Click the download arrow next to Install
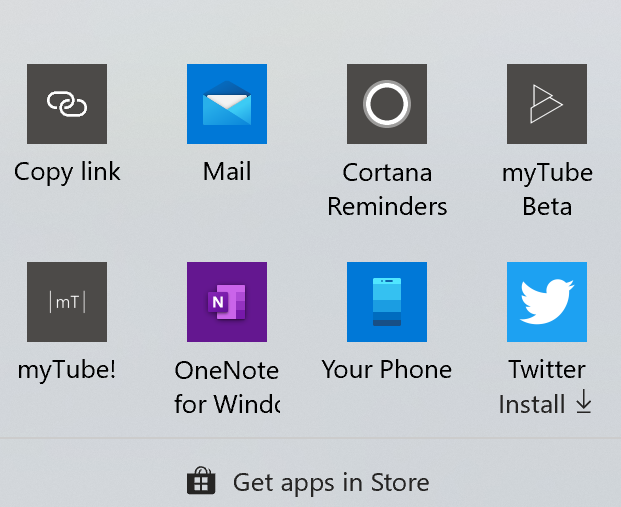 (x=583, y=402)
